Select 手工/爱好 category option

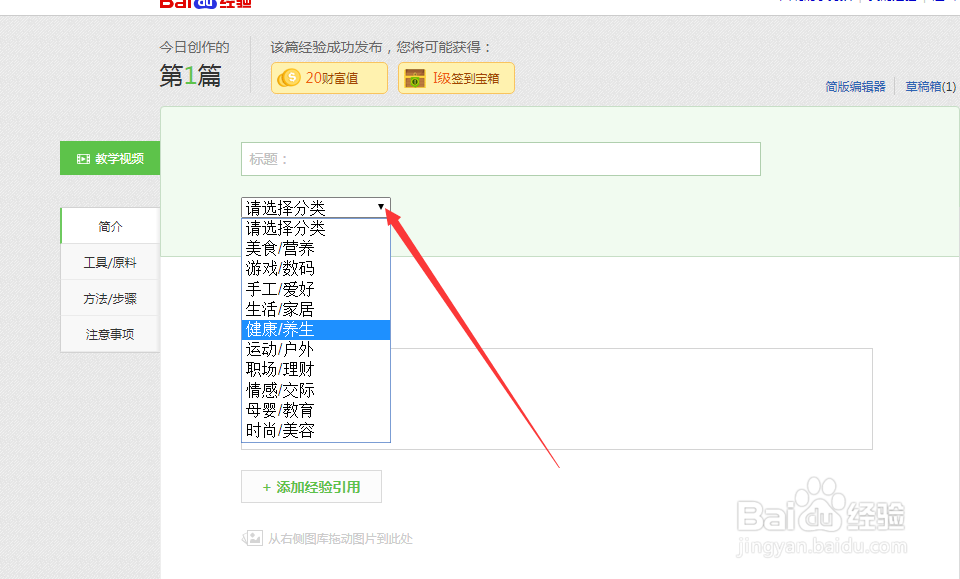[316, 289]
